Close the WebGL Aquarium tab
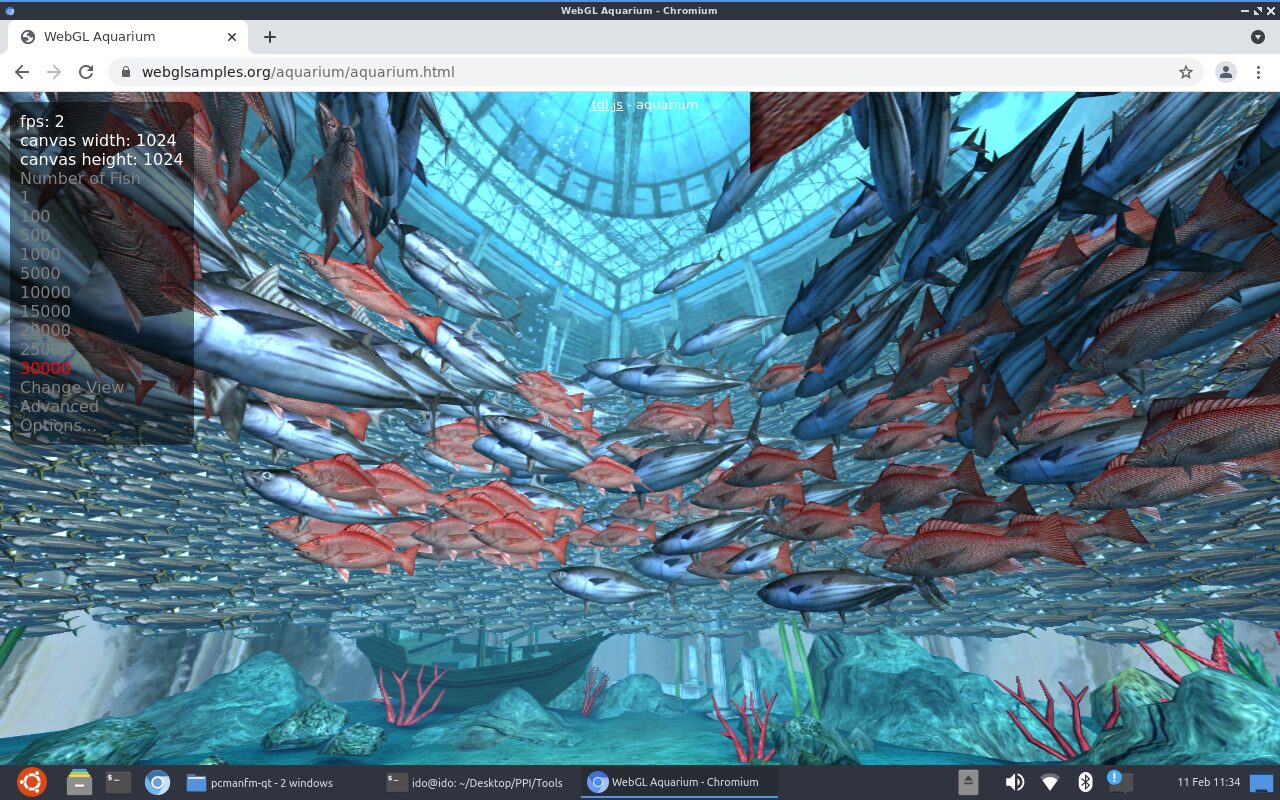Image resolution: width=1280 pixels, height=800 pixels. pyautogui.click(x=232, y=37)
